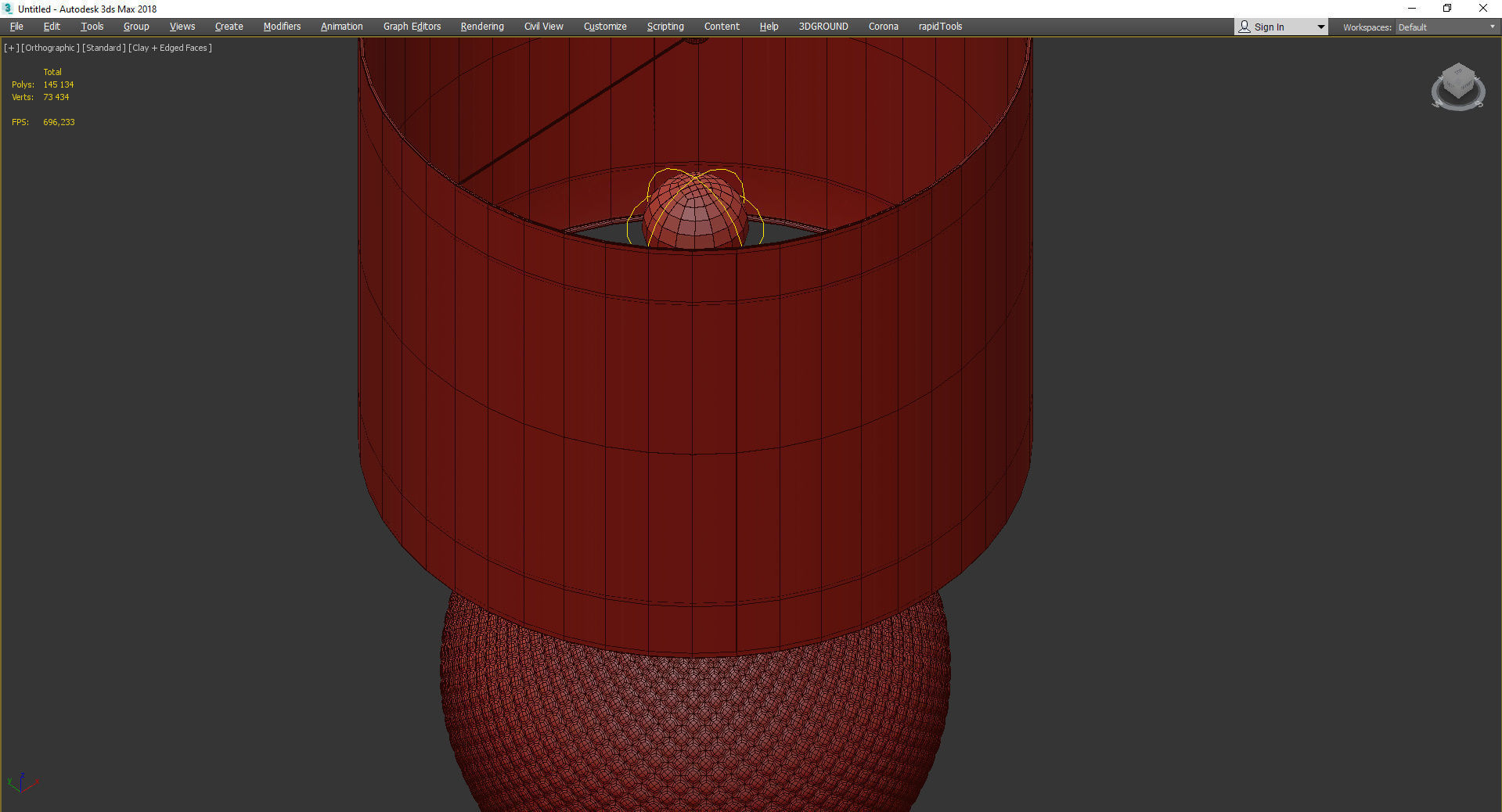
Task: Open the Civil View menu
Action: click(544, 27)
